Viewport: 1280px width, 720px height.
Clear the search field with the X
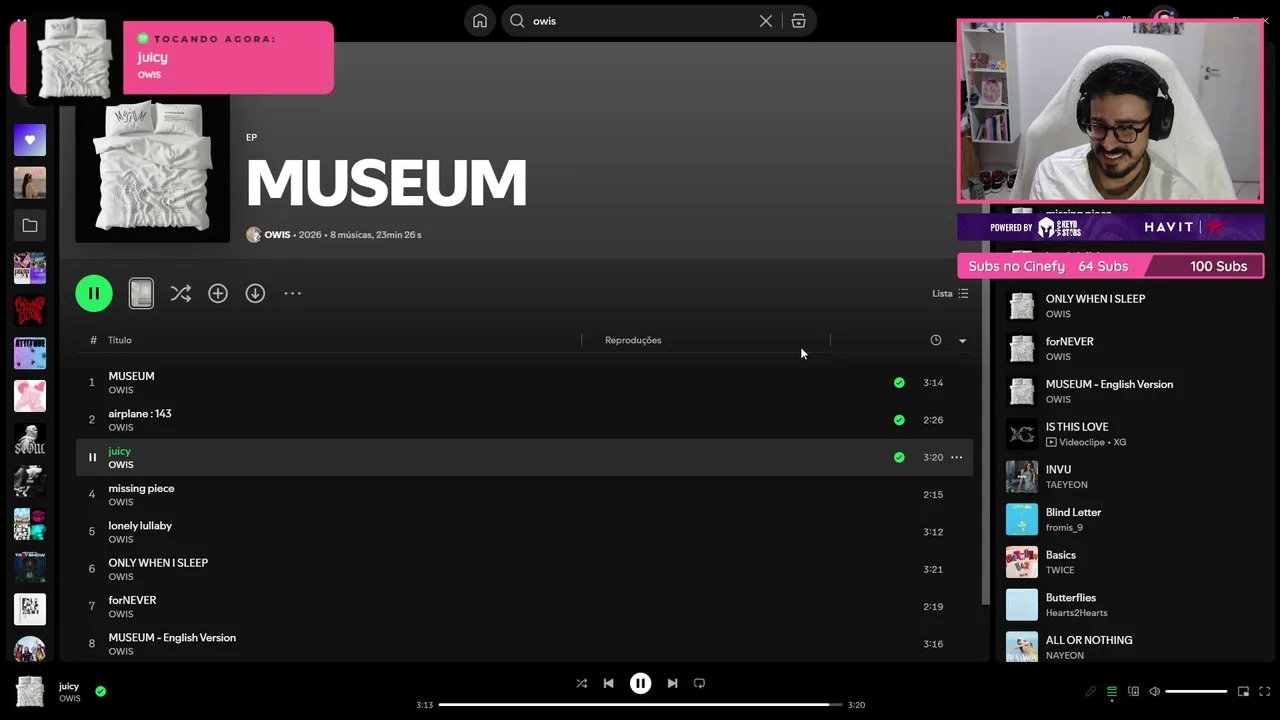coord(766,21)
